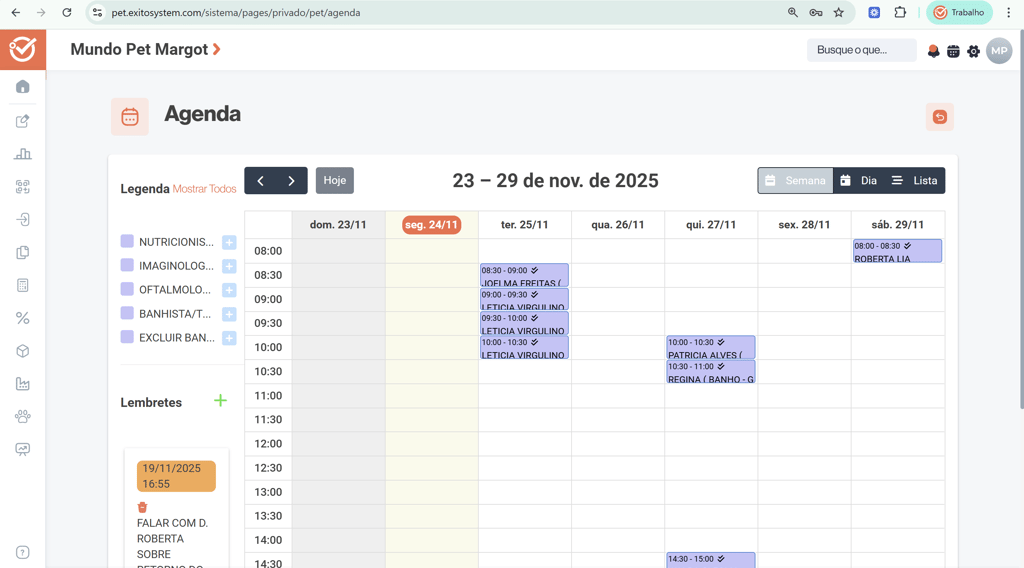Screen dimensions: 1024x568
Task: Click the orange refresh agenda button
Action: [940, 117]
